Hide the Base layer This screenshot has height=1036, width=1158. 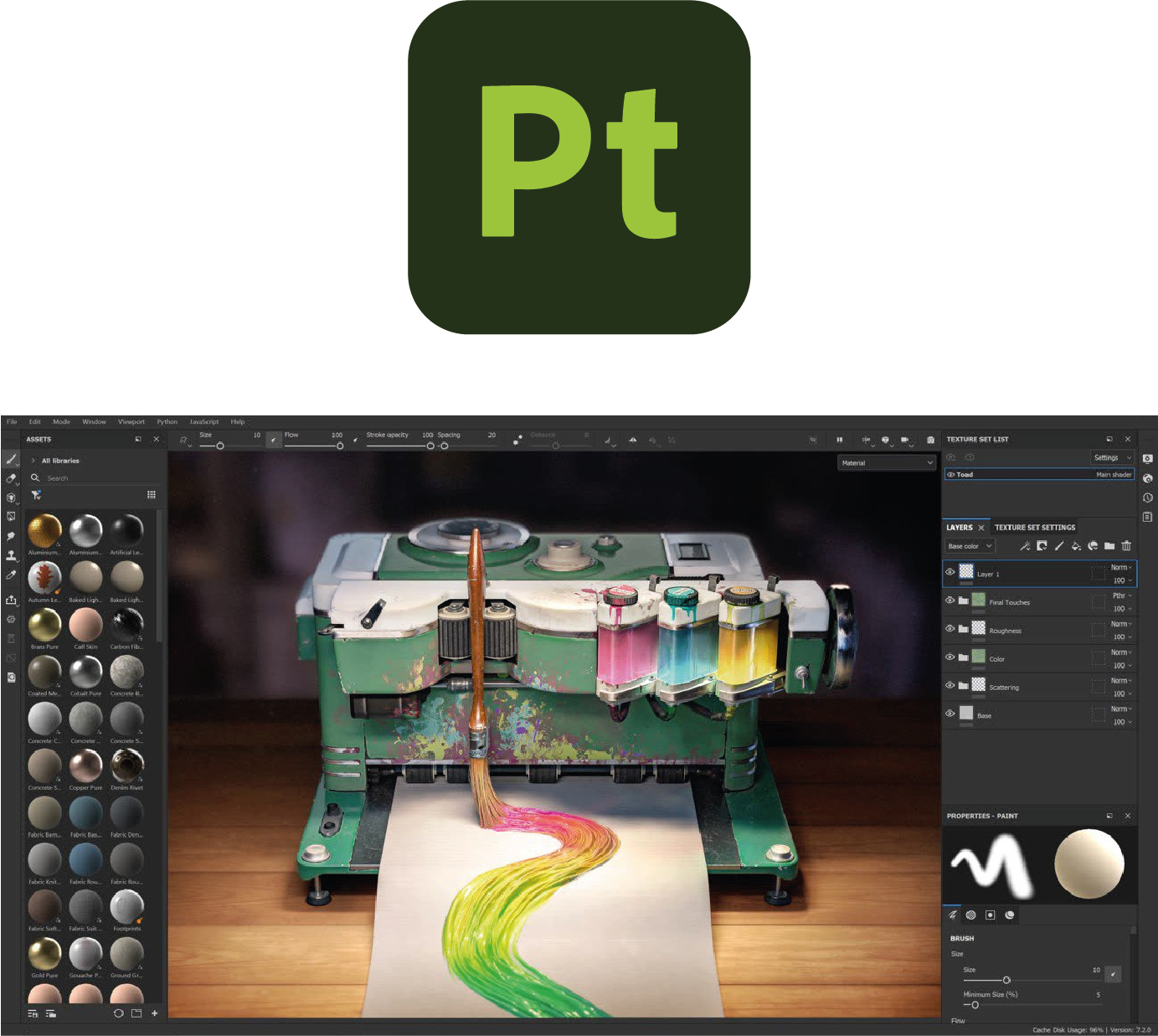click(x=950, y=714)
